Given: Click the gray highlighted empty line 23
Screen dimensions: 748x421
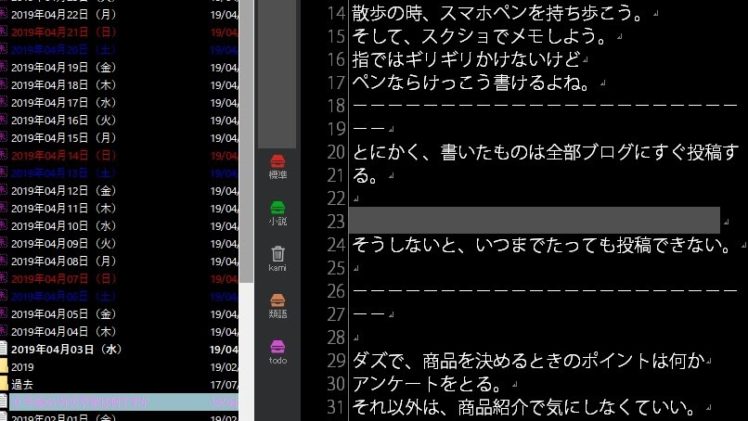Looking at the screenshot, I should click(x=535, y=220).
